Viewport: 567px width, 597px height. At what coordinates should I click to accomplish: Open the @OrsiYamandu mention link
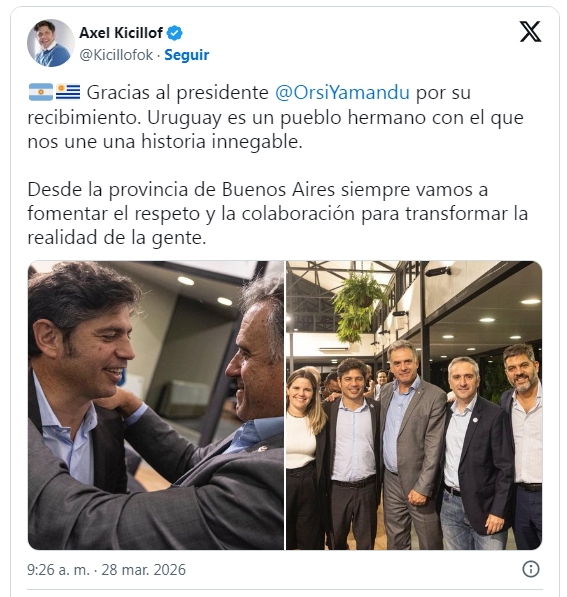(342, 93)
